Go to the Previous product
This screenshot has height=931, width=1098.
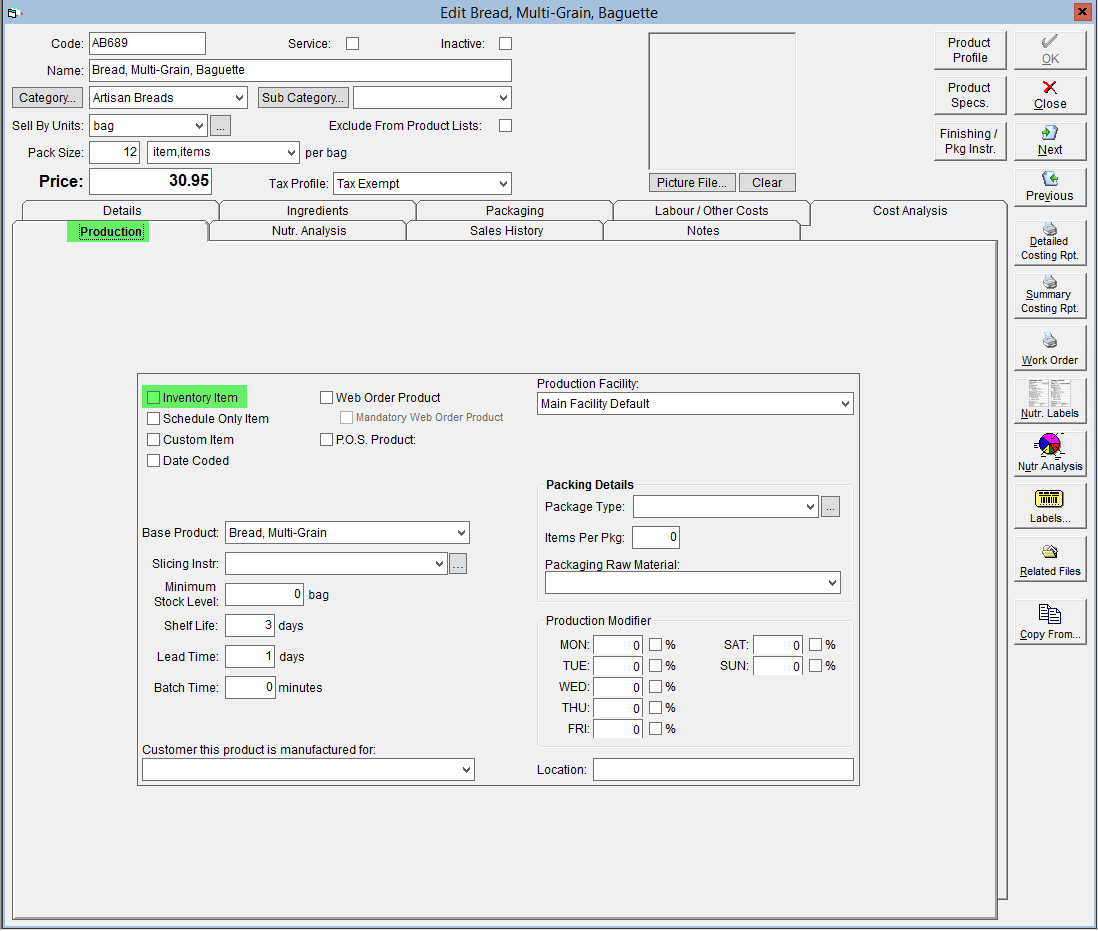tap(1049, 187)
